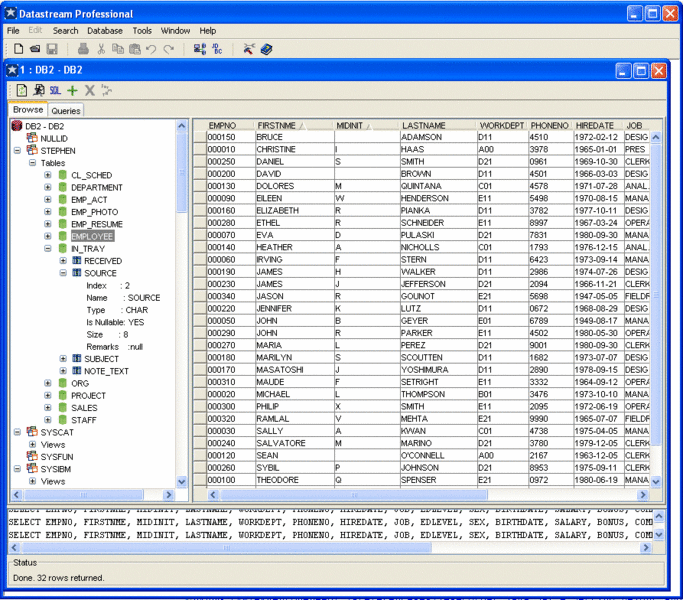Click the green plus add icon
Image resolution: width=683 pixels, height=600 pixels.
tap(73, 91)
